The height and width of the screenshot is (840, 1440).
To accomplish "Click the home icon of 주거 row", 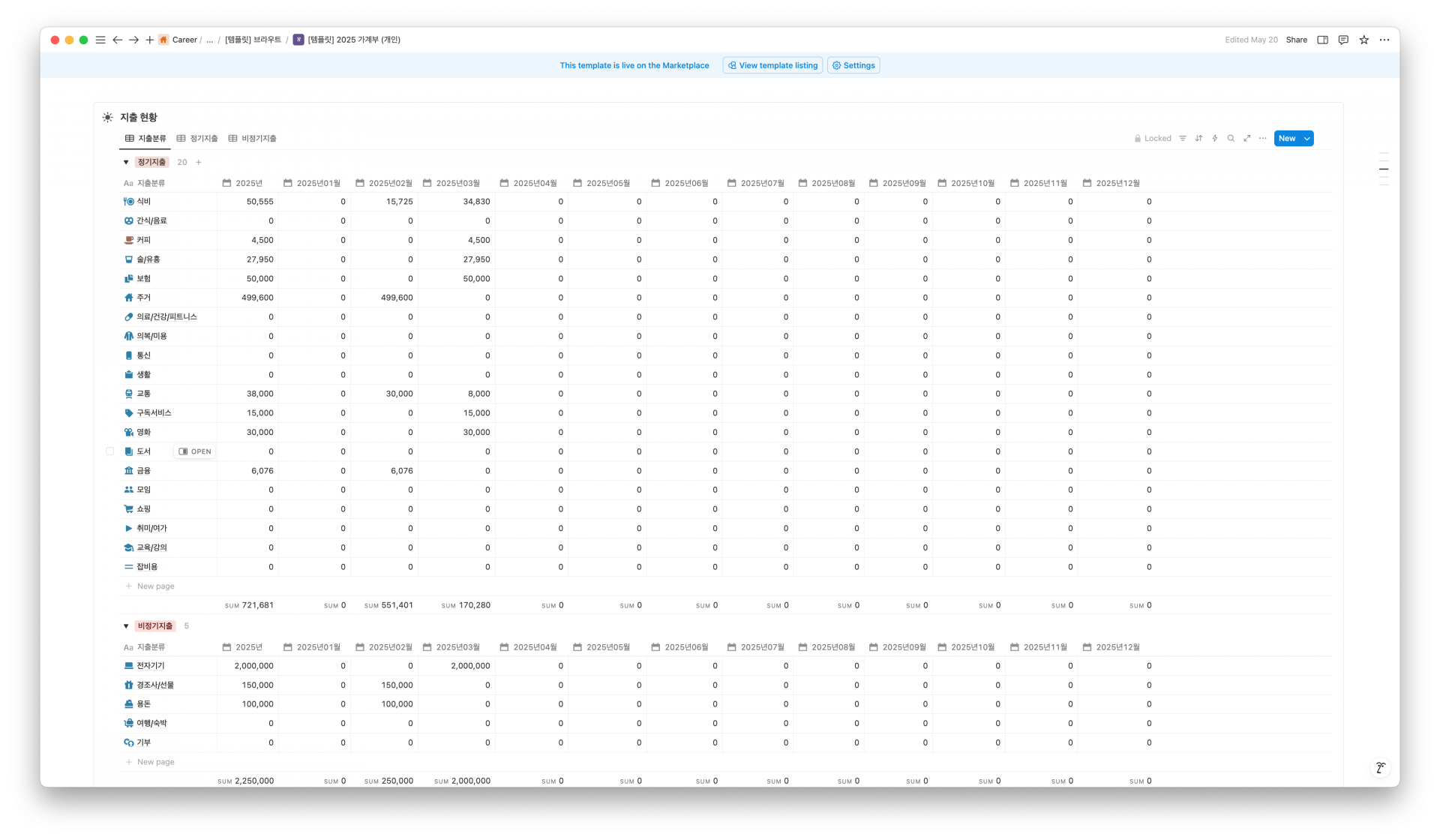I will (x=128, y=298).
